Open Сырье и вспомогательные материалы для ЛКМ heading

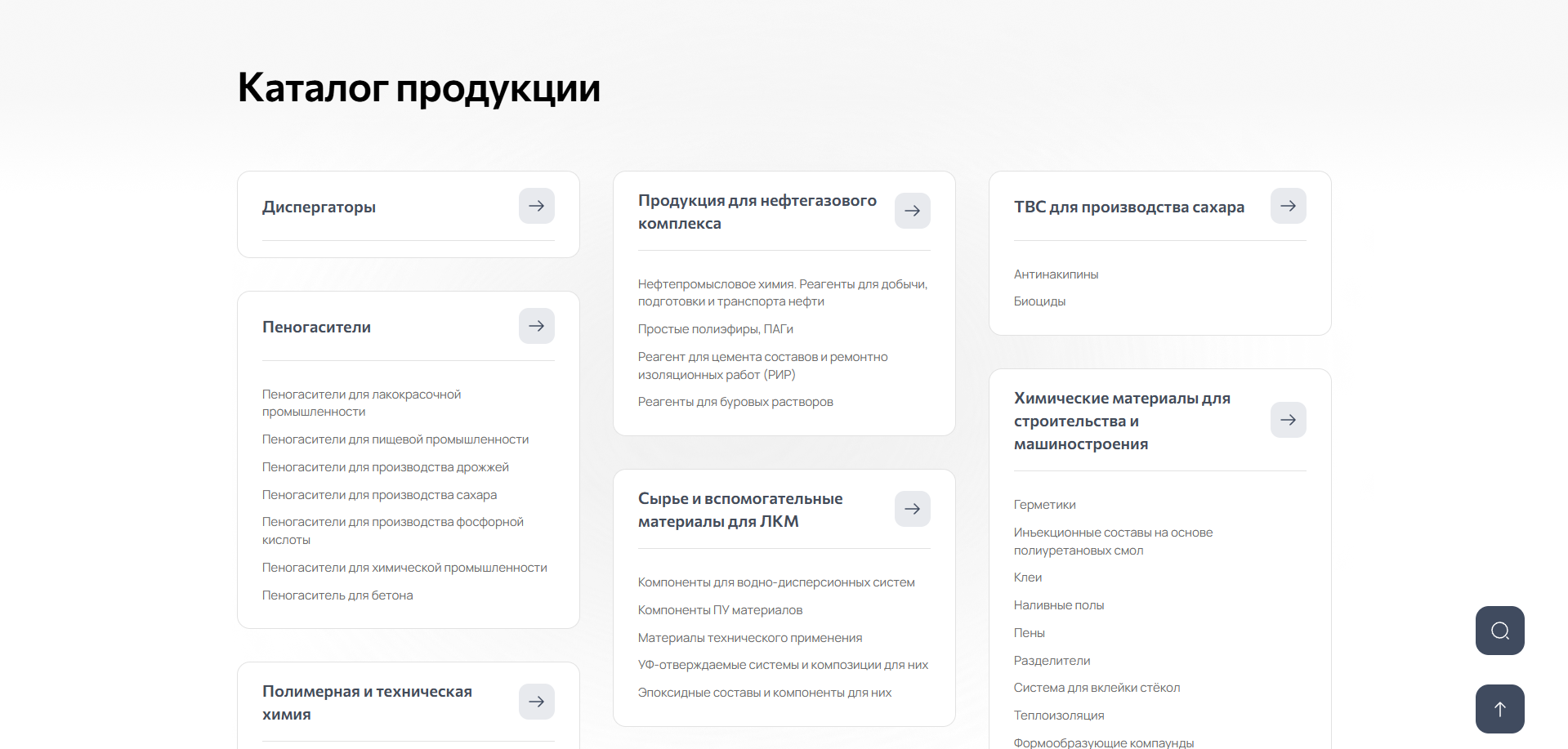(x=740, y=510)
